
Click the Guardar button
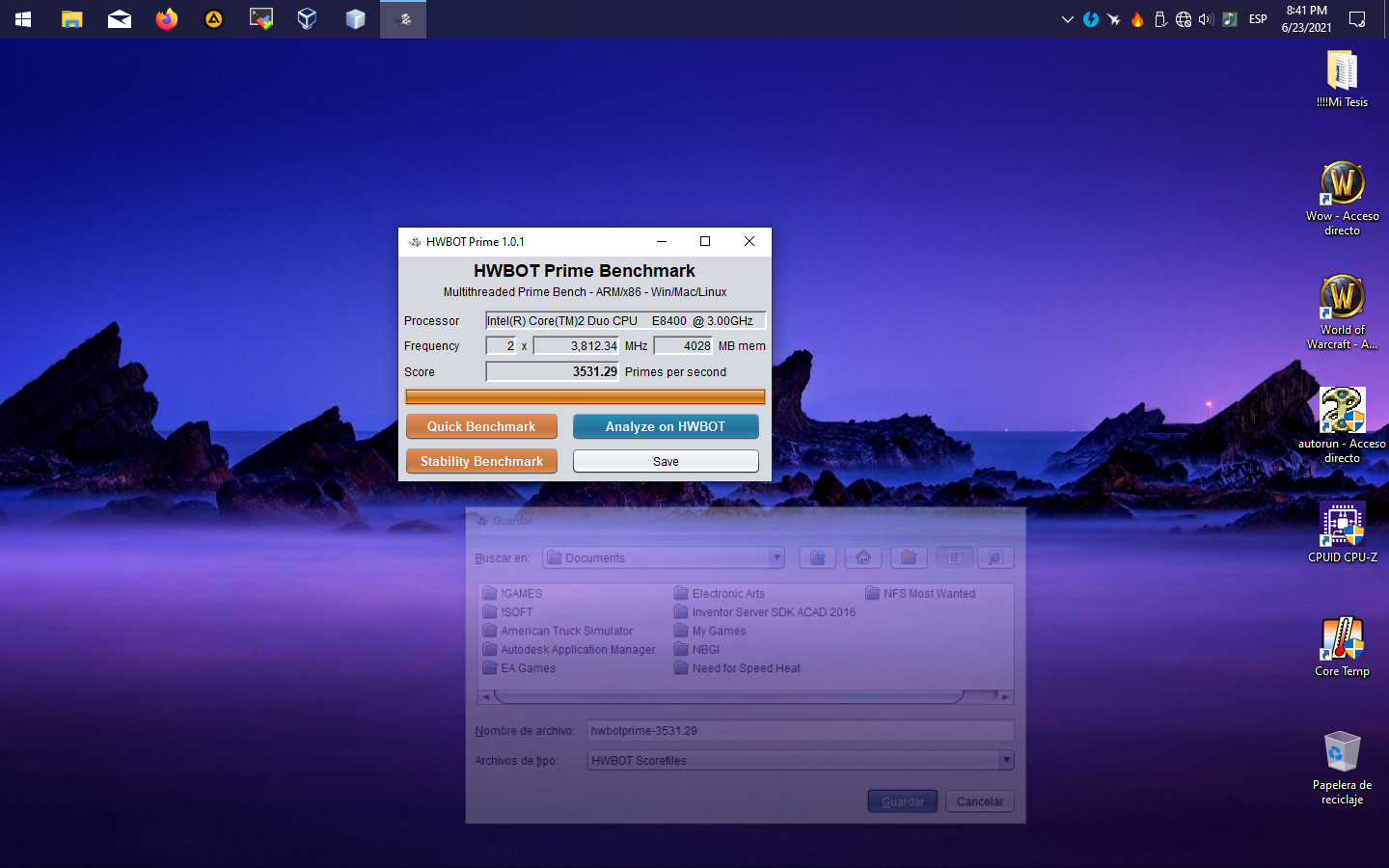903,801
